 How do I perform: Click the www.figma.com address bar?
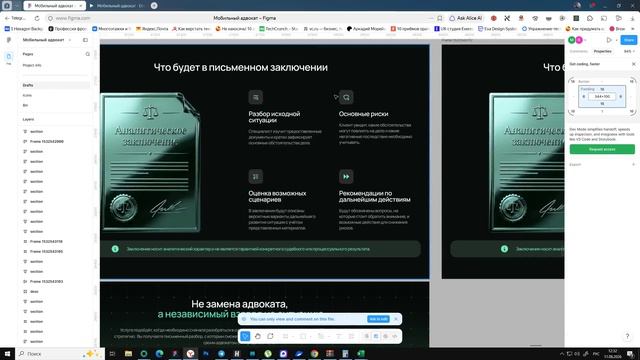[73, 18]
